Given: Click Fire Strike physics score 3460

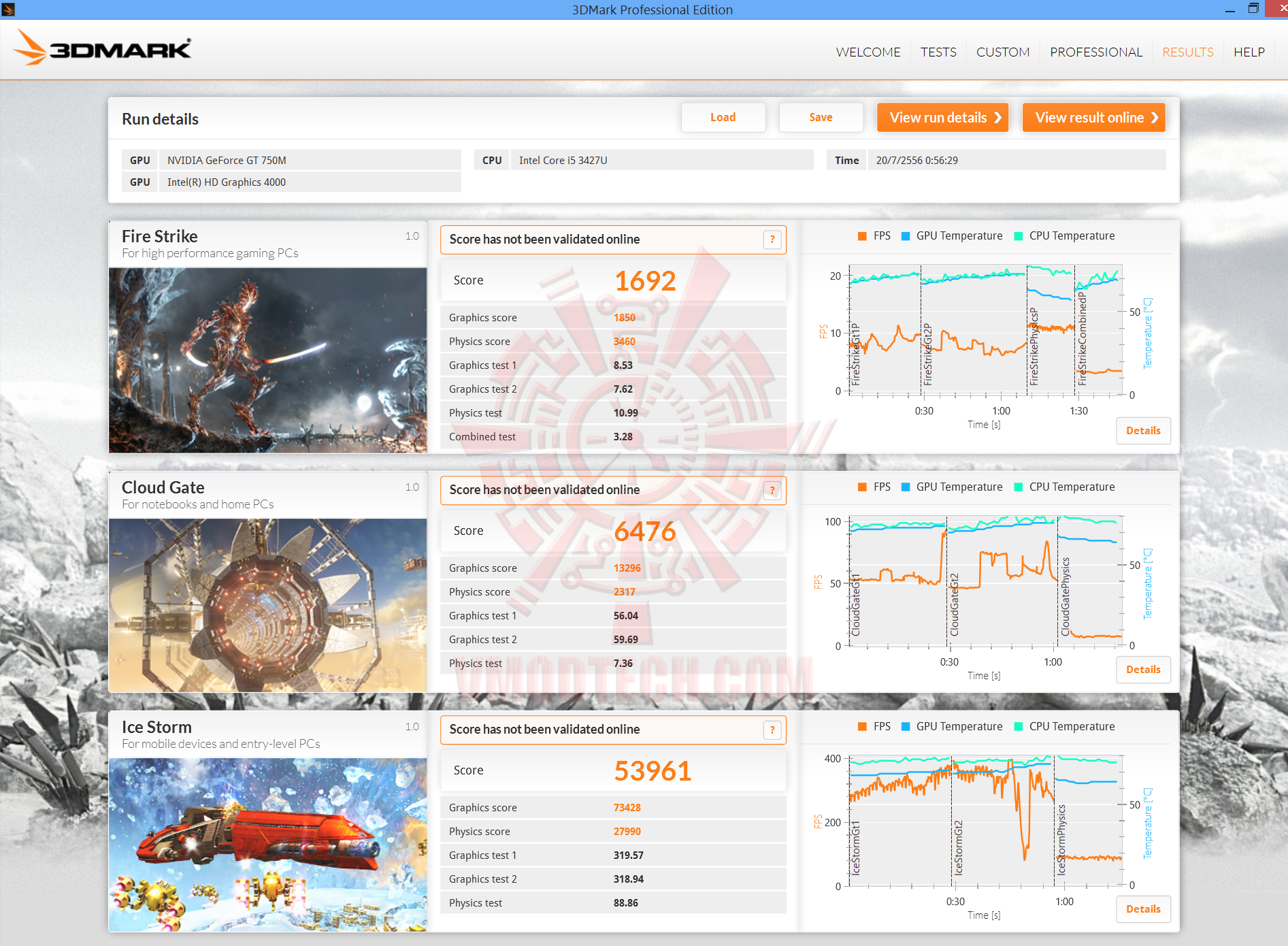Looking at the screenshot, I should tap(625, 342).
